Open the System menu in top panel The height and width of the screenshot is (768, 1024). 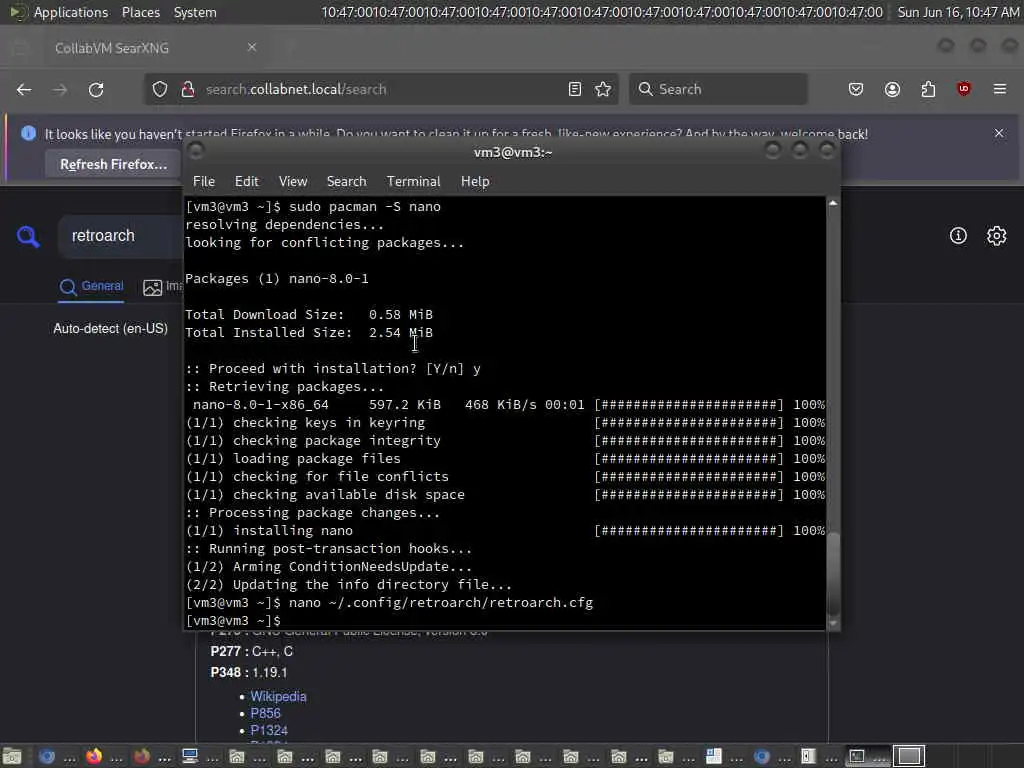pyautogui.click(x=195, y=12)
